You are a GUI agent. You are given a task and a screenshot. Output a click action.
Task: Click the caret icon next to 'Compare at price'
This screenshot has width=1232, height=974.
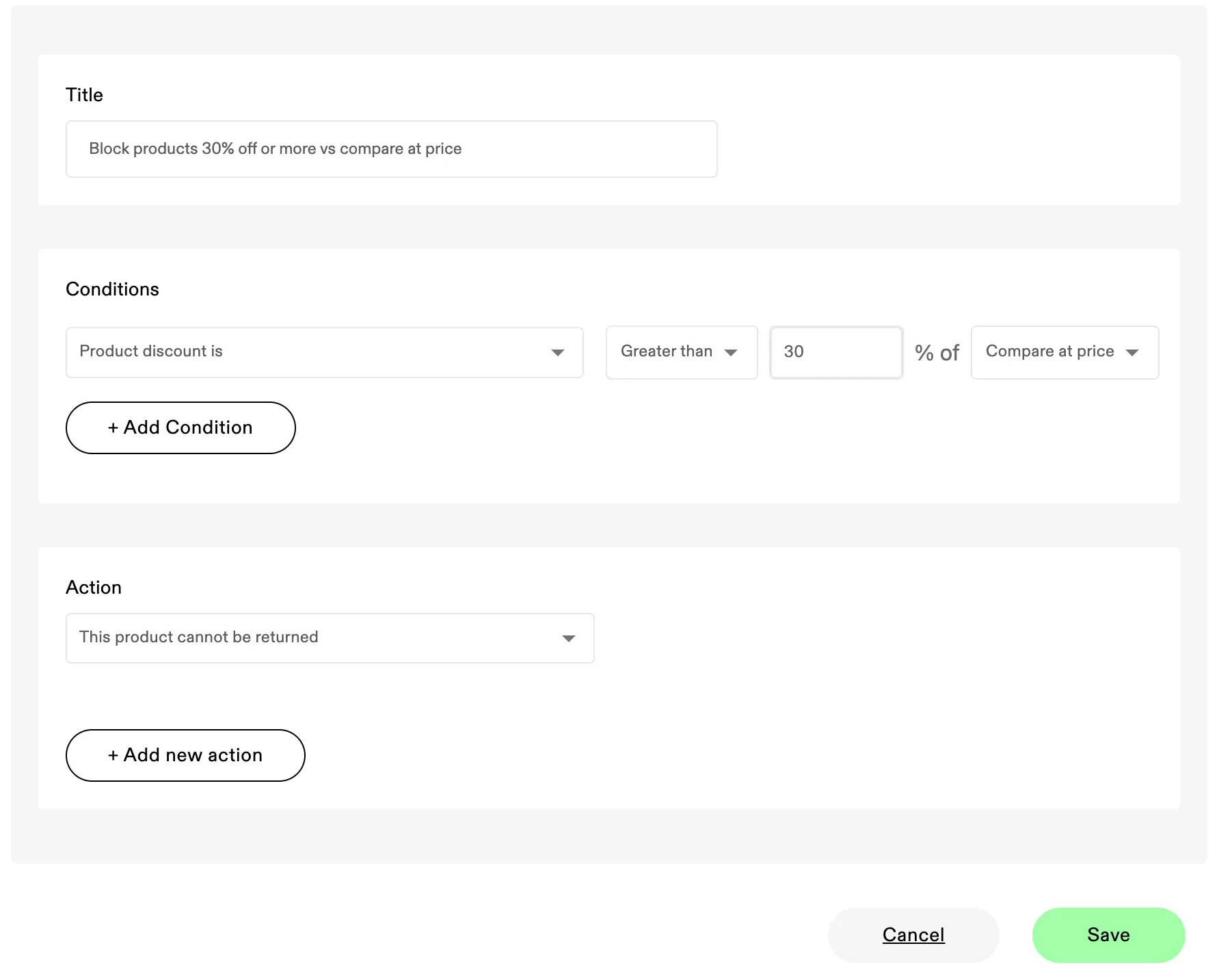[1132, 353]
